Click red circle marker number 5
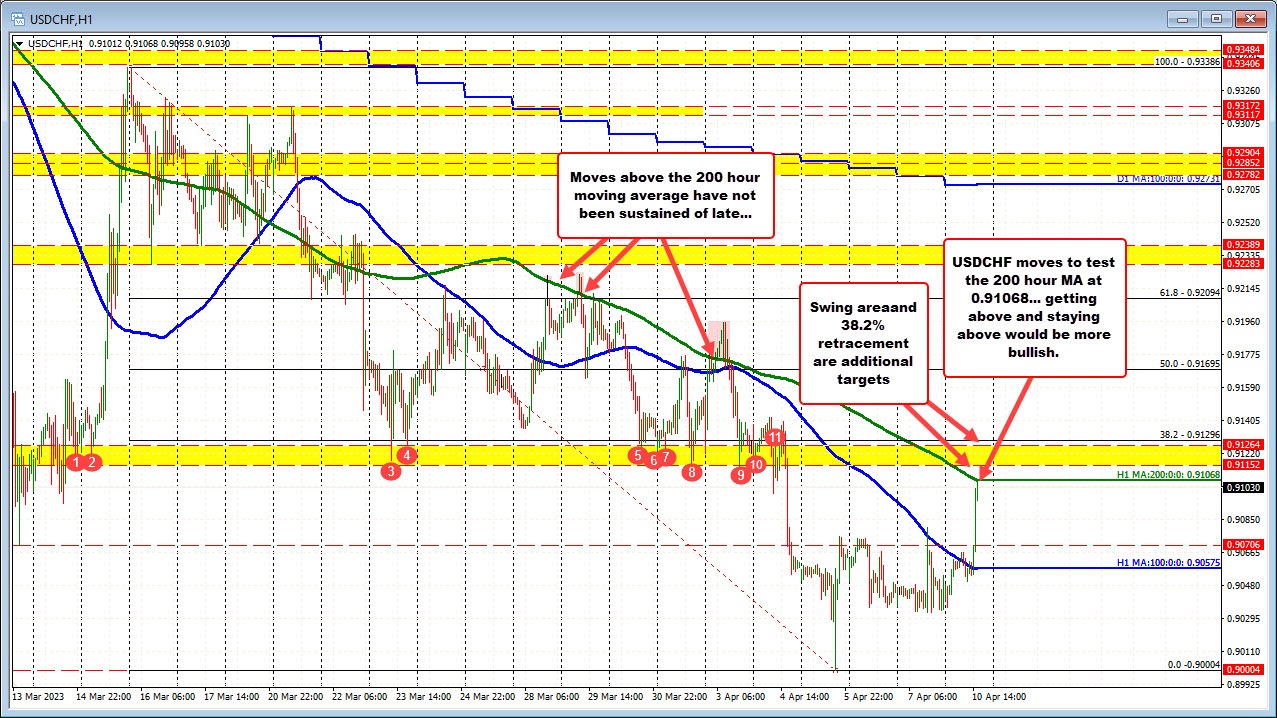The width and height of the screenshot is (1277, 718). pos(637,455)
